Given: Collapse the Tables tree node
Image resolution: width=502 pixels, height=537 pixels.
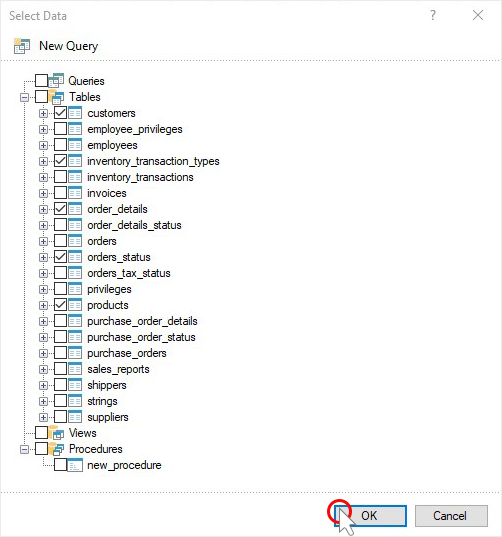Looking at the screenshot, I should (x=24, y=97).
